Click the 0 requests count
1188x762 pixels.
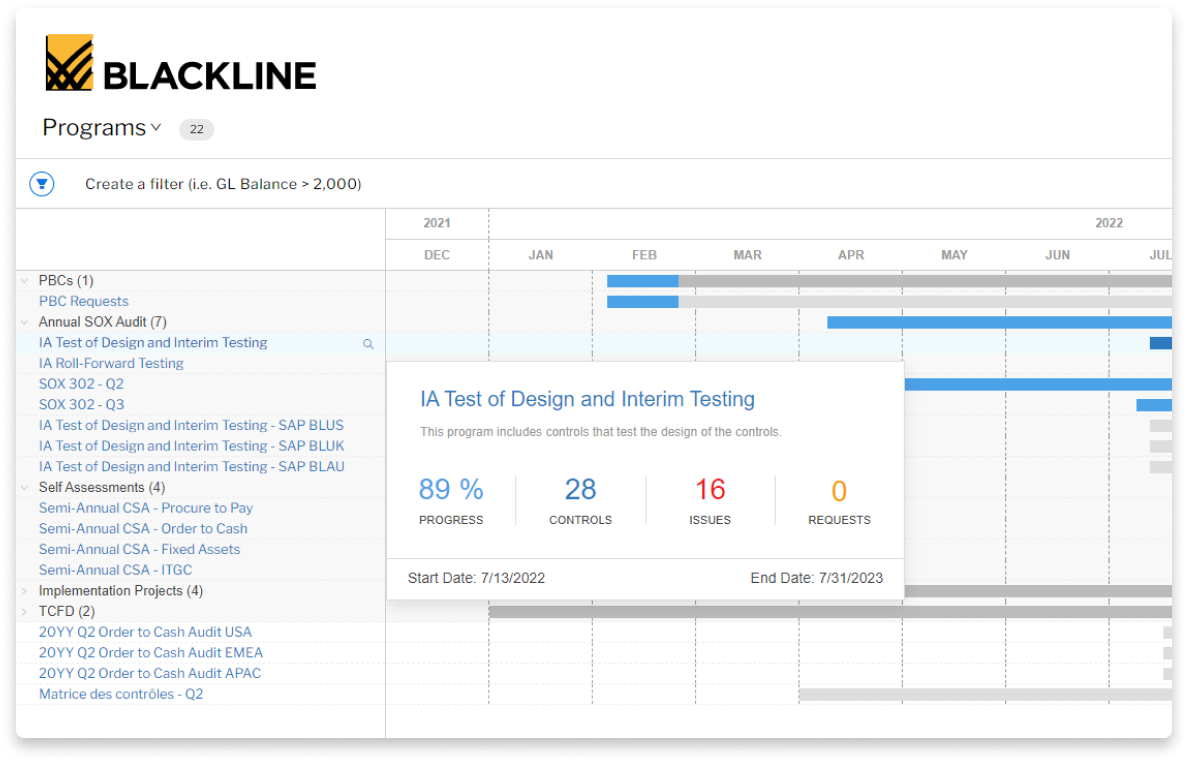pyautogui.click(x=839, y=491)
